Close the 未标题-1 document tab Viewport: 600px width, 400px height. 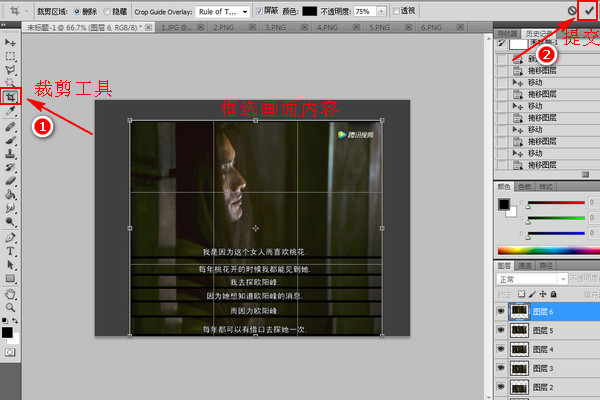[148, 27]
